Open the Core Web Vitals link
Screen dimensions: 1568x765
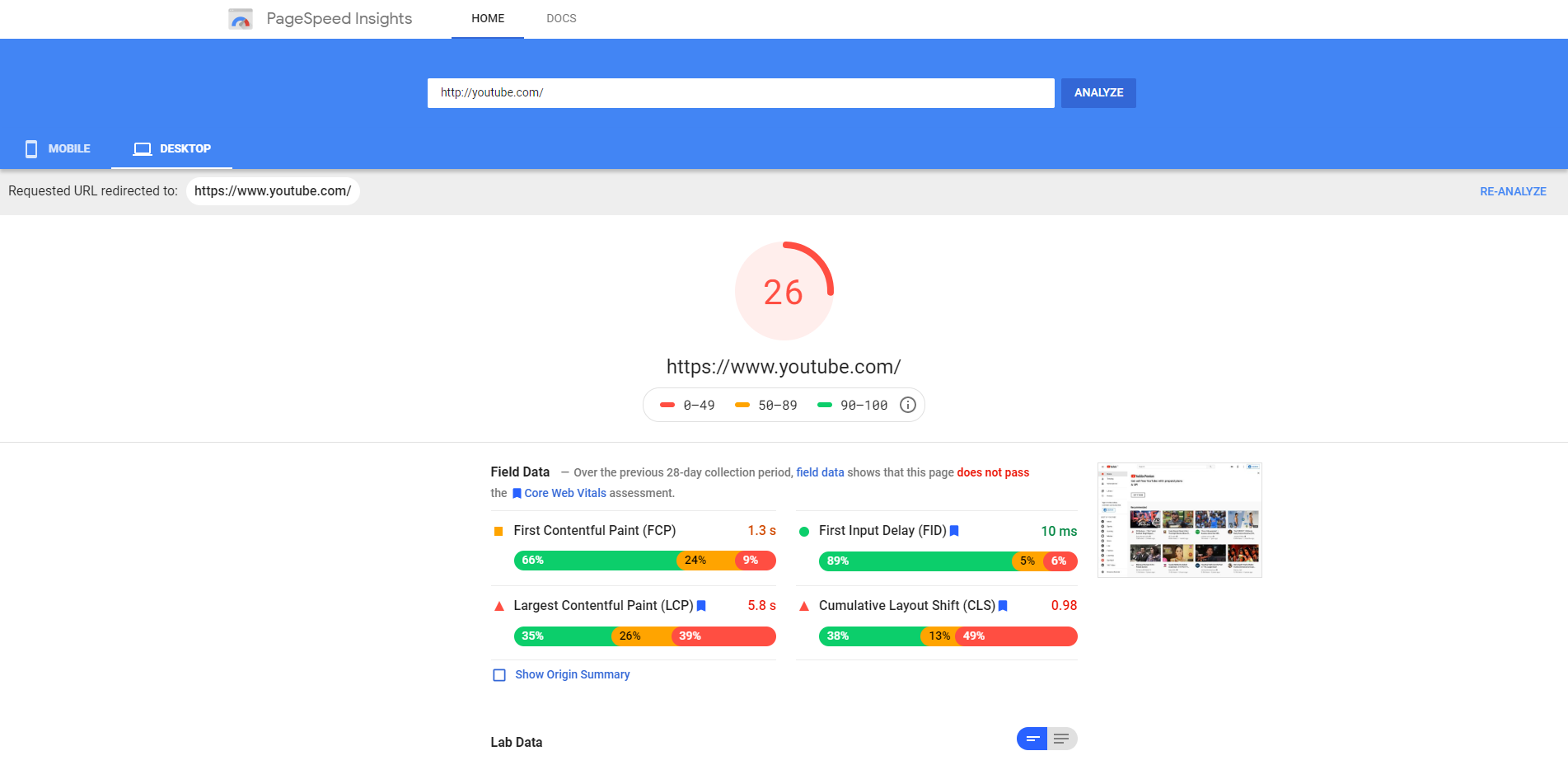(565, 493)
